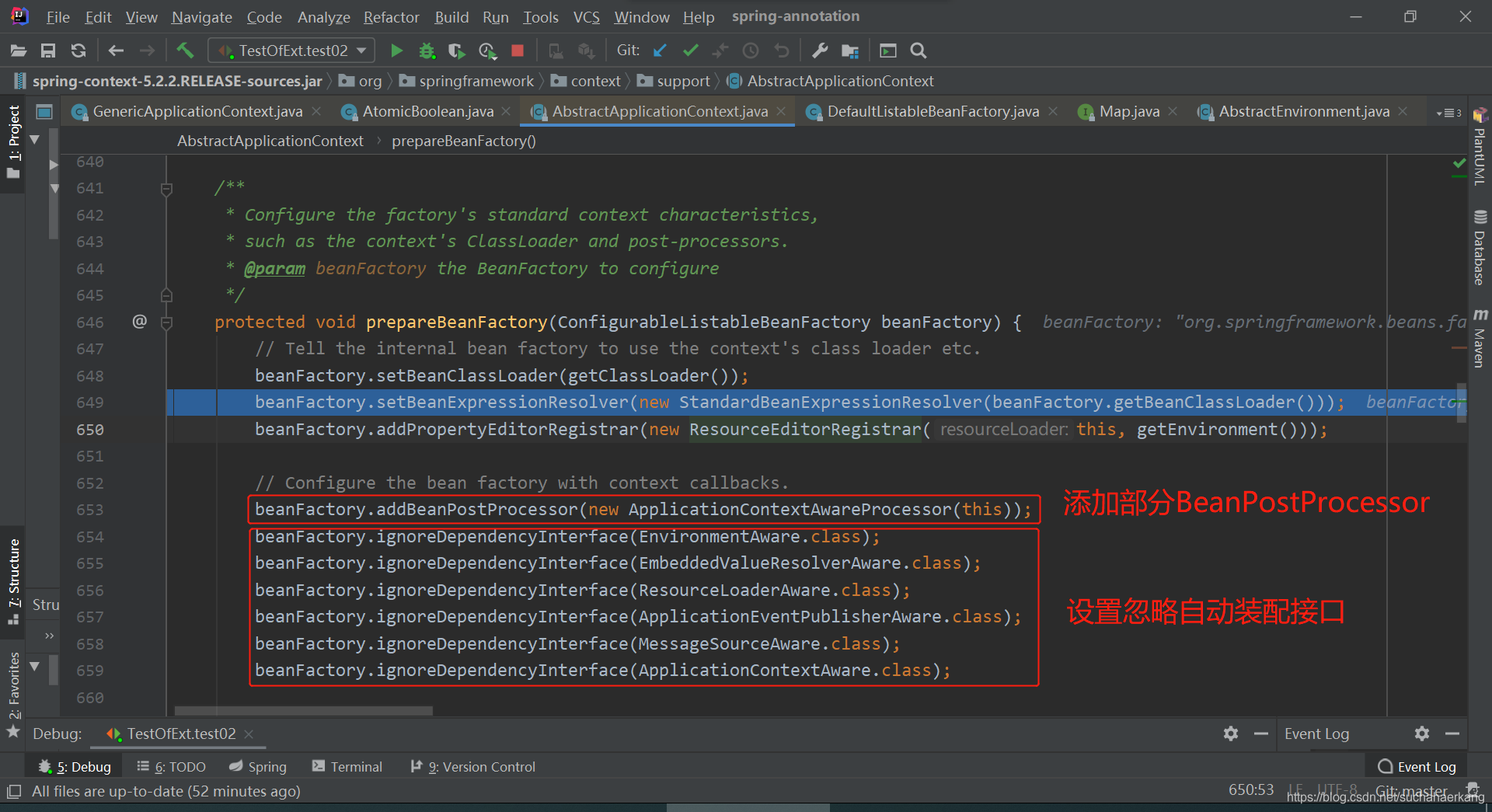1492x812 pixels.
Task: Hide the Debug panel with minus icon
Action: click(x=1261, y=734)
